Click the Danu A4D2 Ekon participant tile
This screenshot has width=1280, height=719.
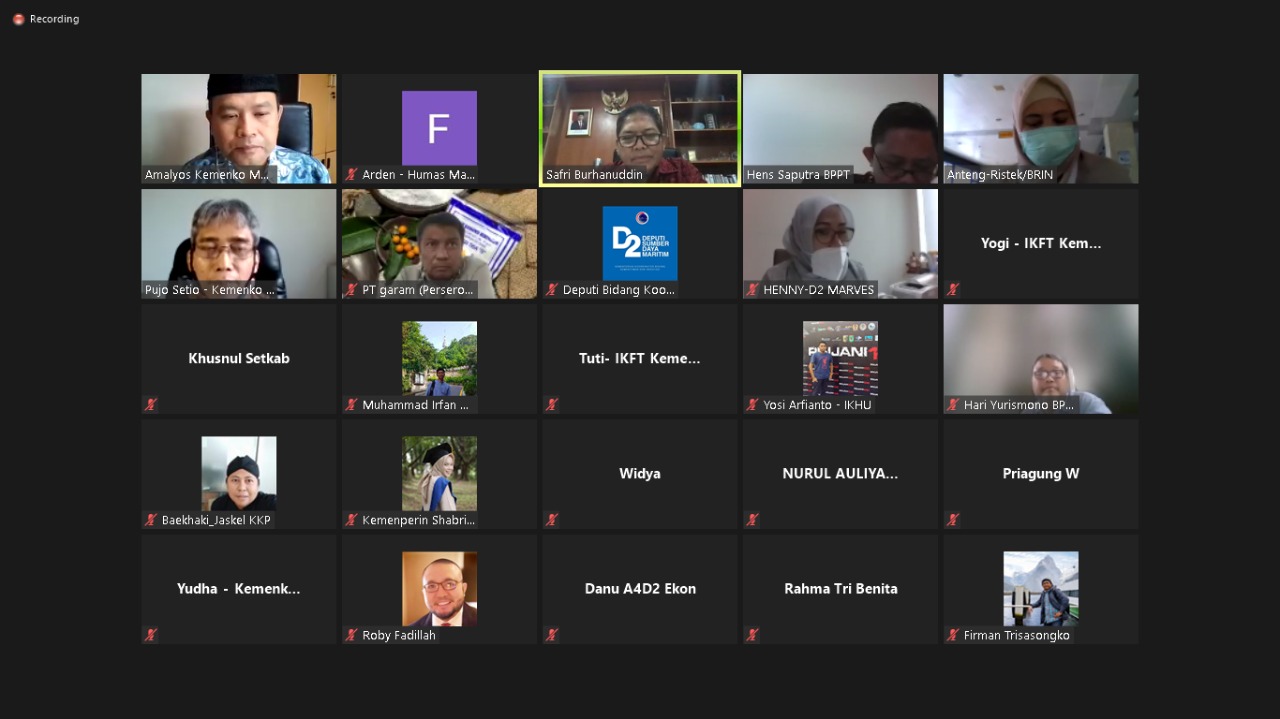(x=640, y=589)
